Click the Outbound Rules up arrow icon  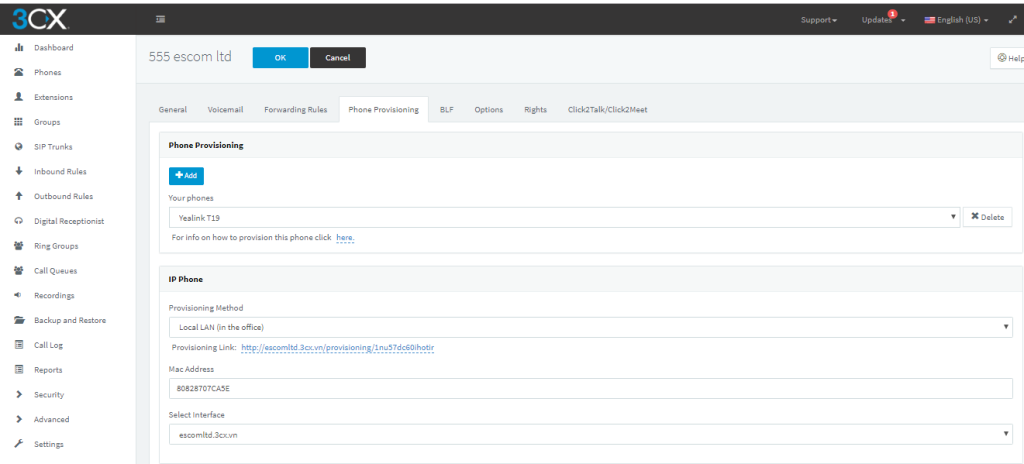[x=19, y=196]
